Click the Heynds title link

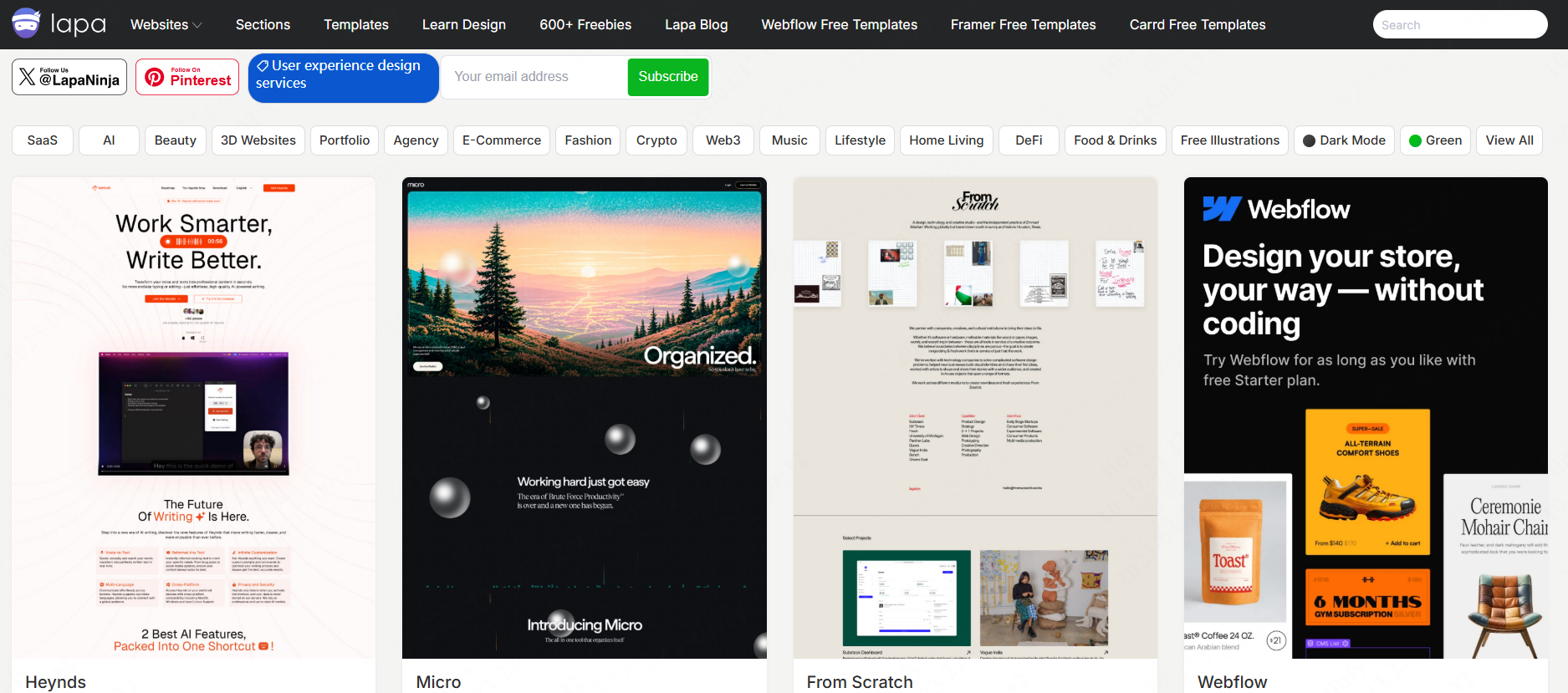pyautogui.click(x=56, y=682)
